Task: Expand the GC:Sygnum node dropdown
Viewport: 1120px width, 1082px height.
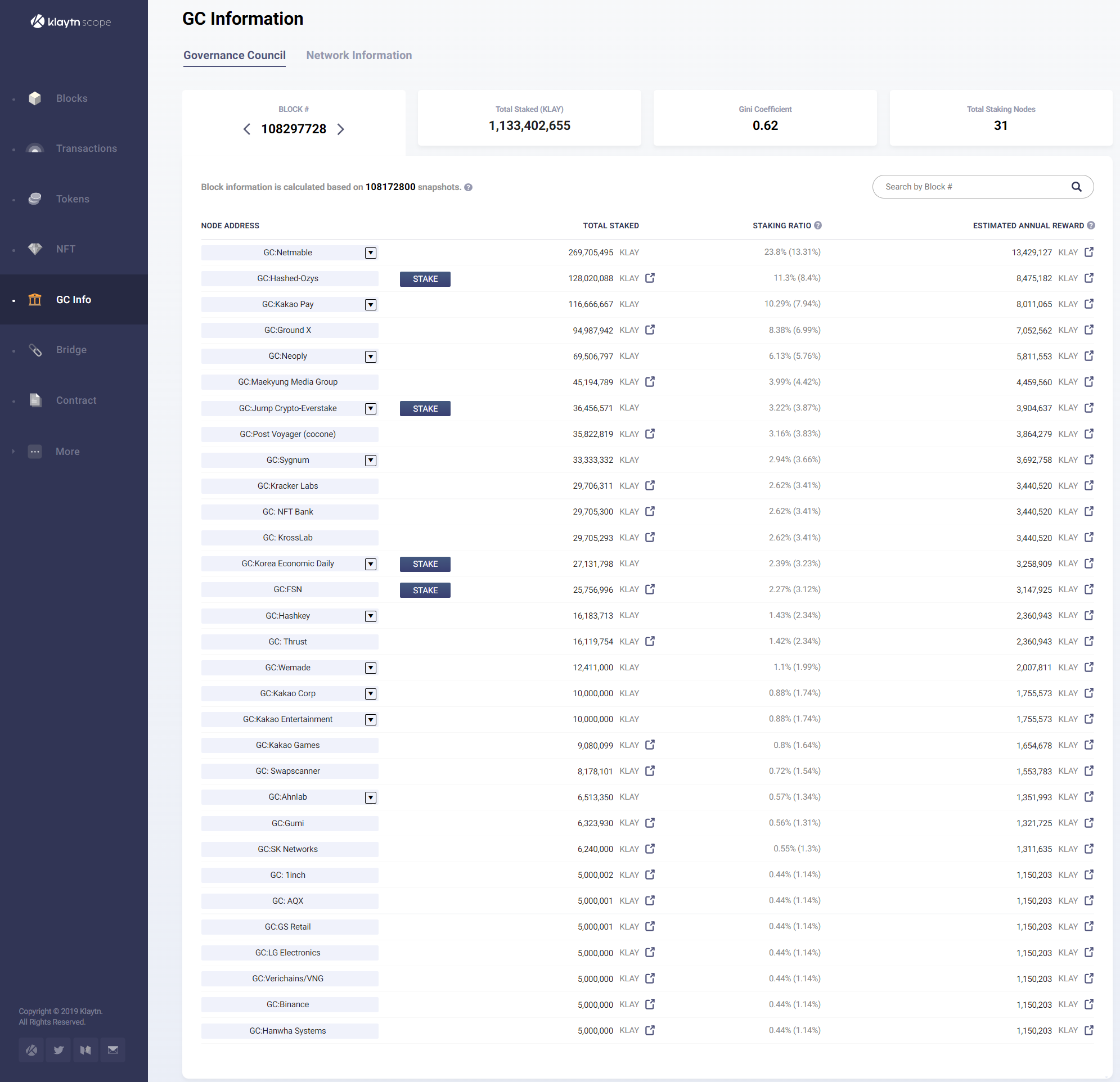Action: 370,461
